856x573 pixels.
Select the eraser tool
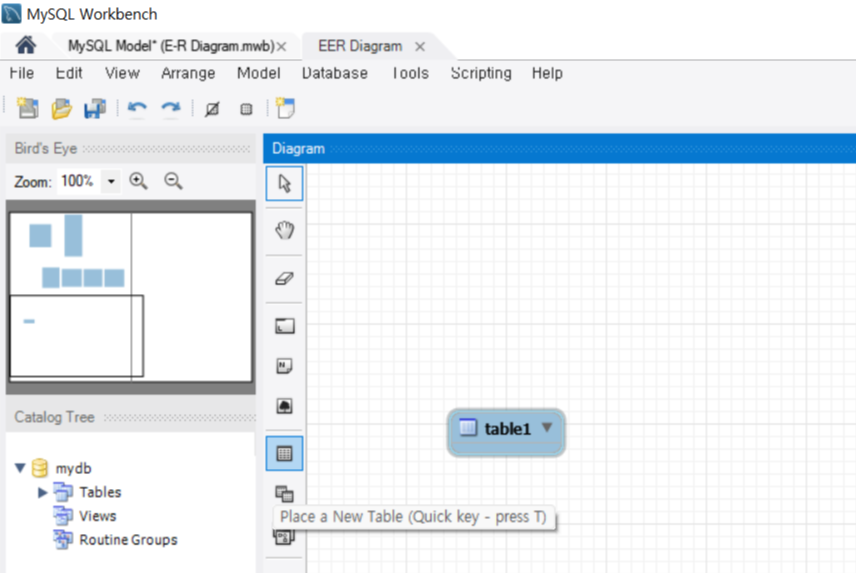coord(284,279)
